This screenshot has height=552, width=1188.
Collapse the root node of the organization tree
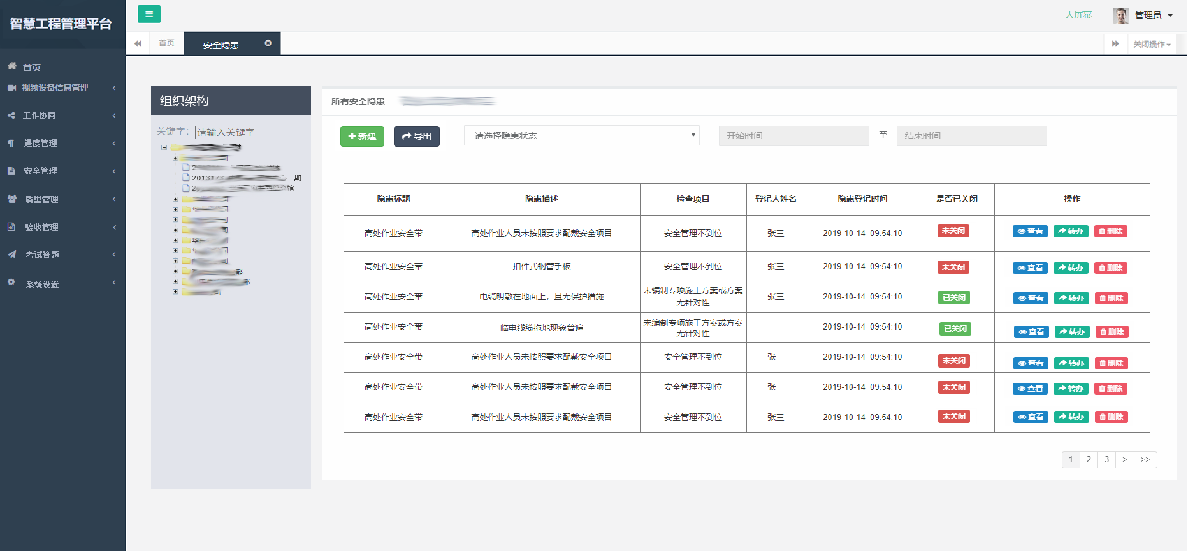click(164, 146)
